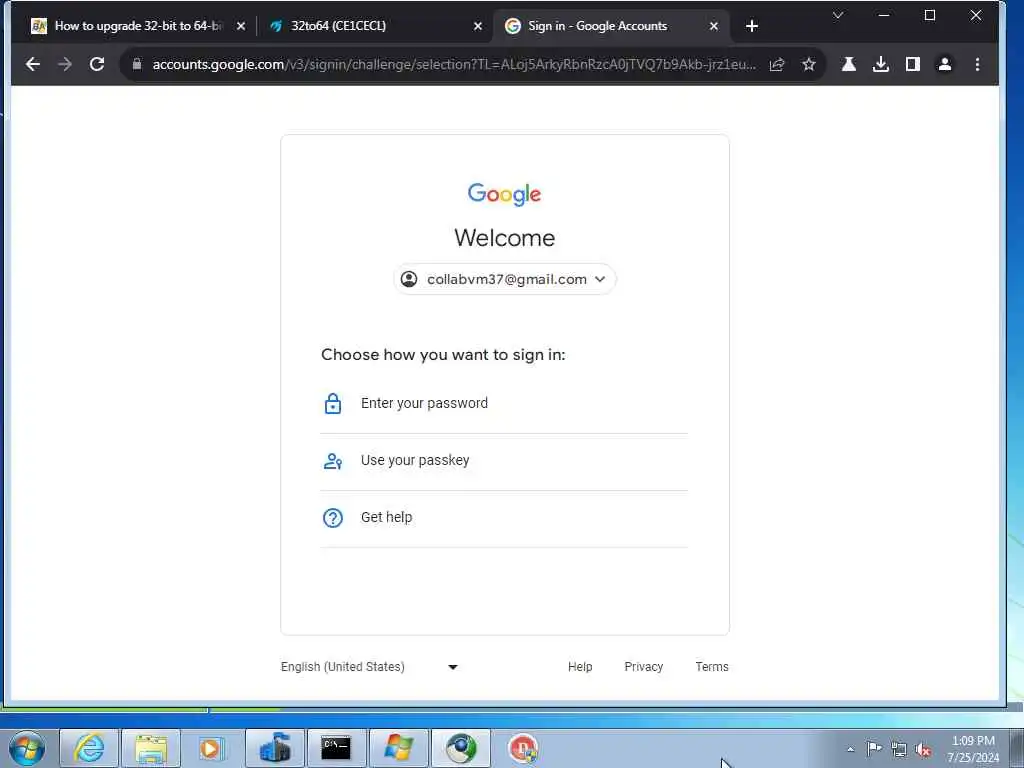Viewport: 1024px width, 768px height.
Task: Open the Command Prompt taskbar icon
Action: pyautogui.click(x=336, y=748)
